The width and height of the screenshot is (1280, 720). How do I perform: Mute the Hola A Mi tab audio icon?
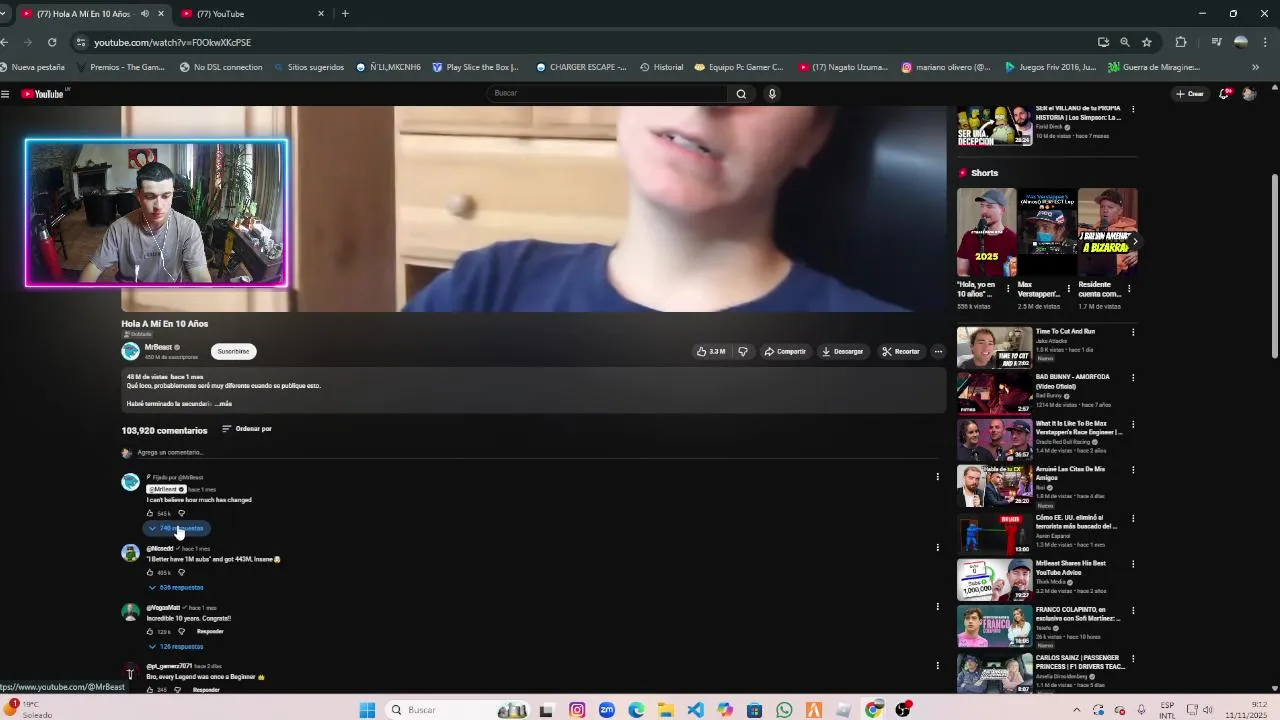[x=145, y=14]
